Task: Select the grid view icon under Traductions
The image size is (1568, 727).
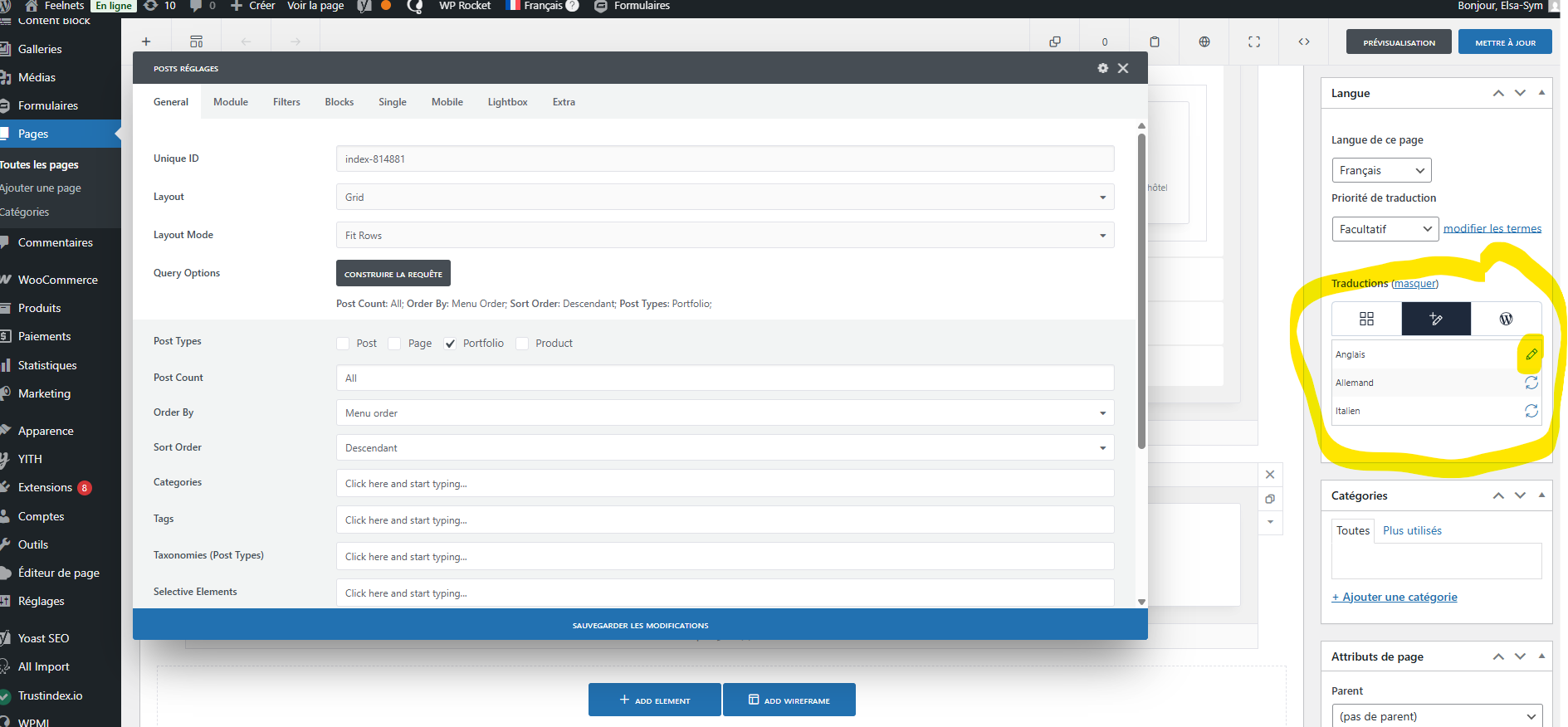Action: pos(1366,319)
